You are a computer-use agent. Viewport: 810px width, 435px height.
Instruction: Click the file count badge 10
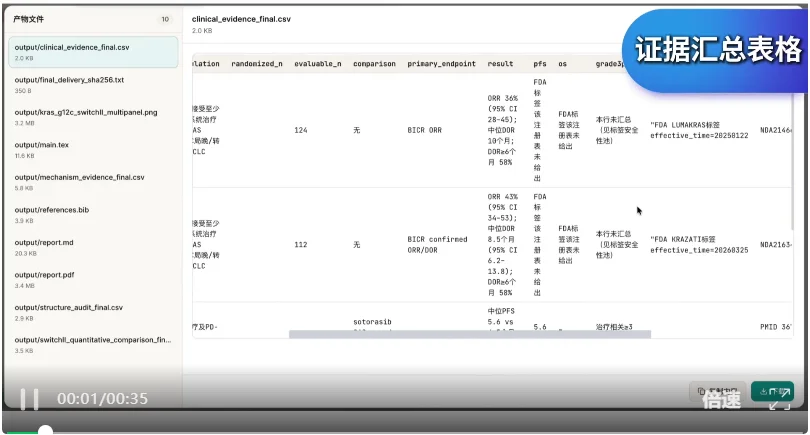165,19
